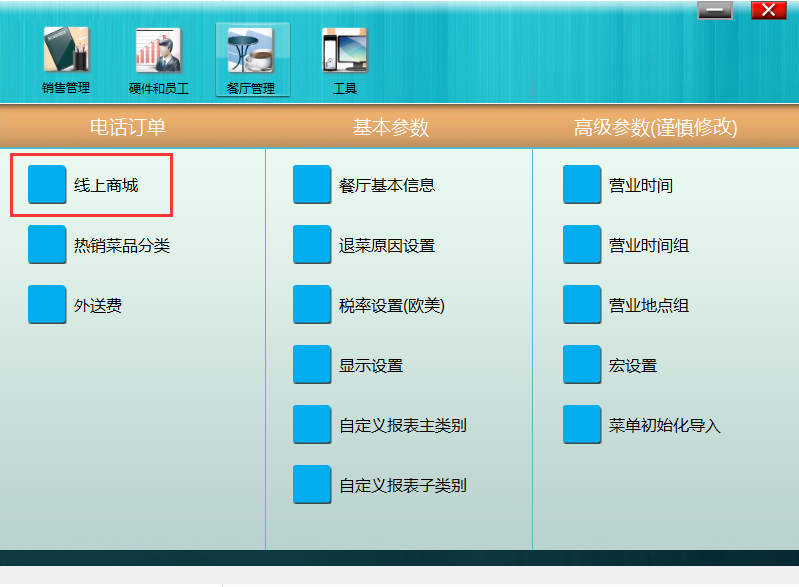The image size is (799, 587).
Task: Open 营业时间组 label
Action: (x=649, y=246)
